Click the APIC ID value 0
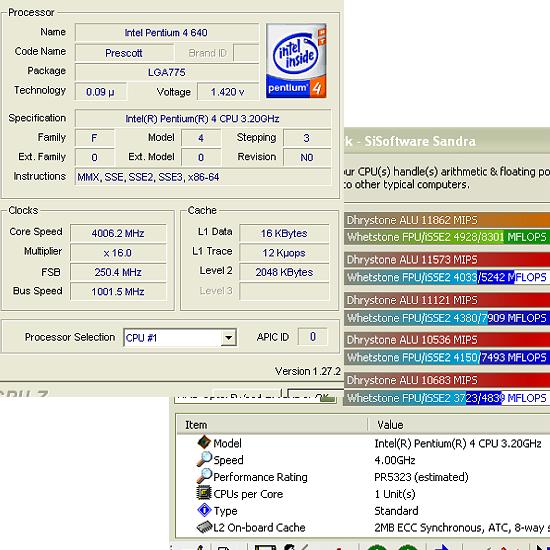Screen dimensions: 550x550 (313, 337)
